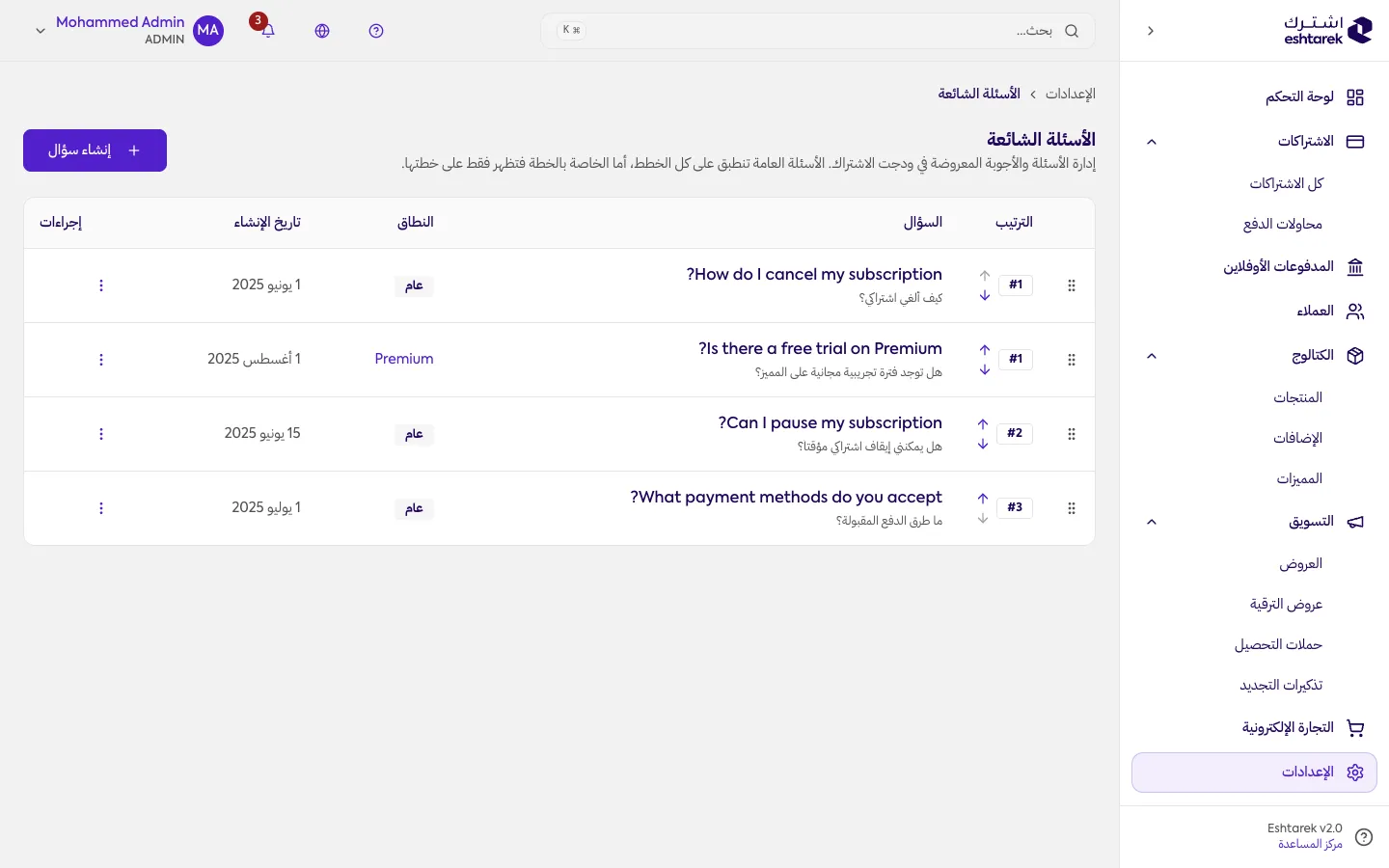Move 'Is there a free trial on Premium' up

pos(985,350)
